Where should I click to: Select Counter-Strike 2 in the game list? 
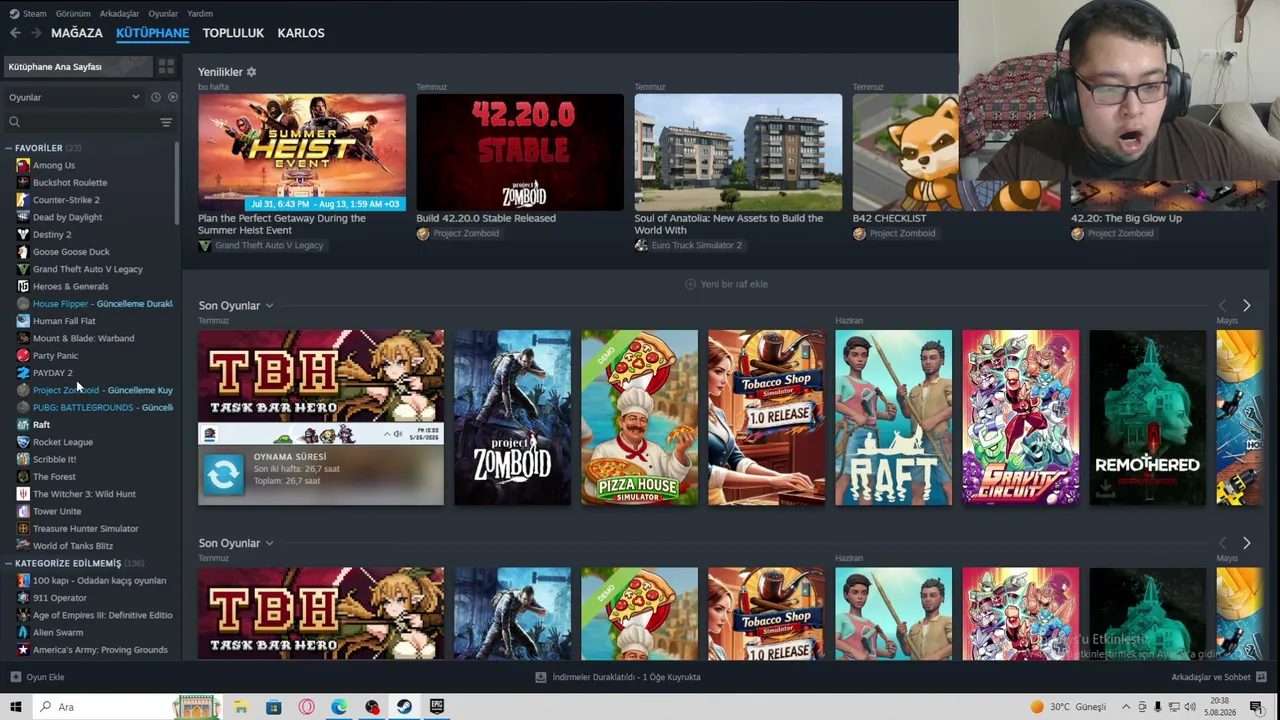click(66, 200)
